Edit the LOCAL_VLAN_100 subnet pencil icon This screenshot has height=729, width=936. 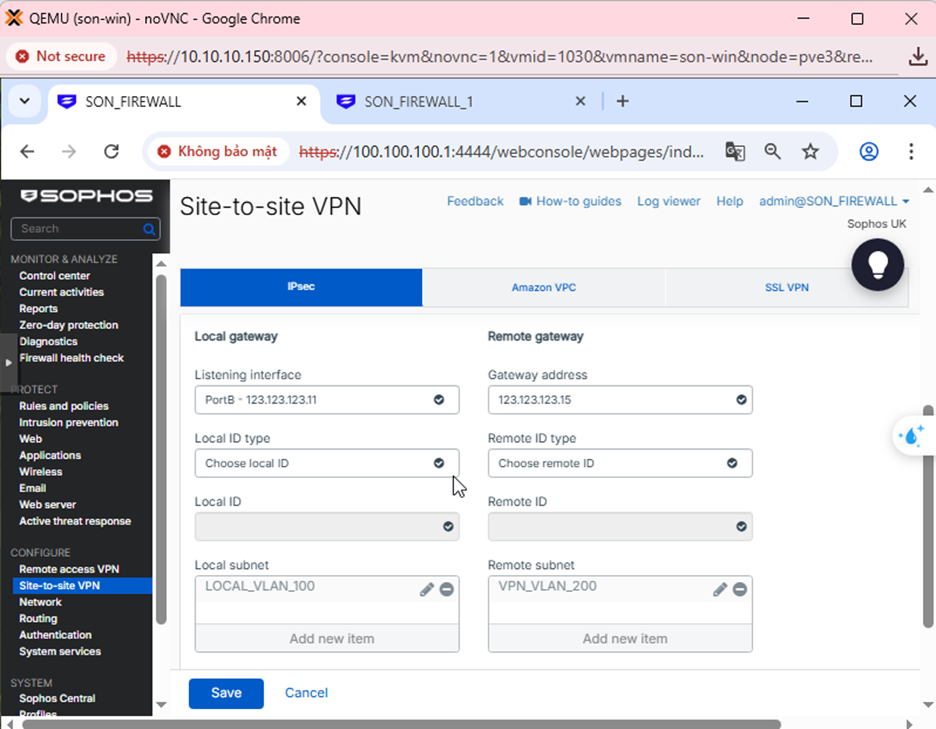[427, 590]
